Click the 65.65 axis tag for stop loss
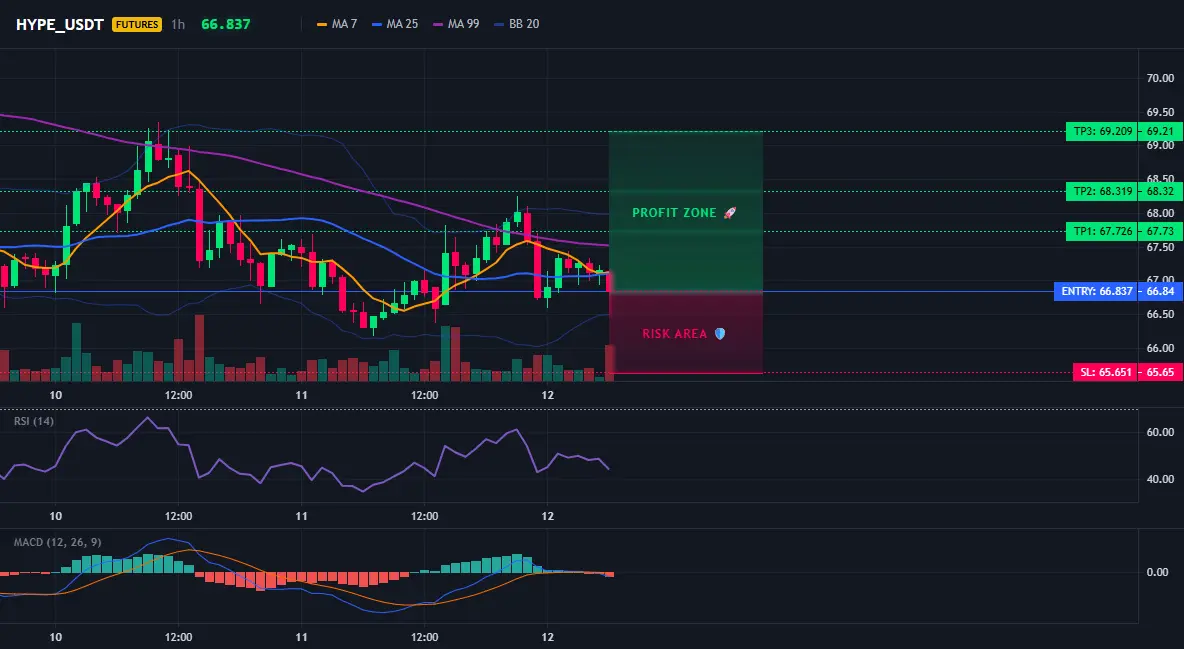Image resolution: width=1184 pixels, height=649 pixels. click(1160, 372)
